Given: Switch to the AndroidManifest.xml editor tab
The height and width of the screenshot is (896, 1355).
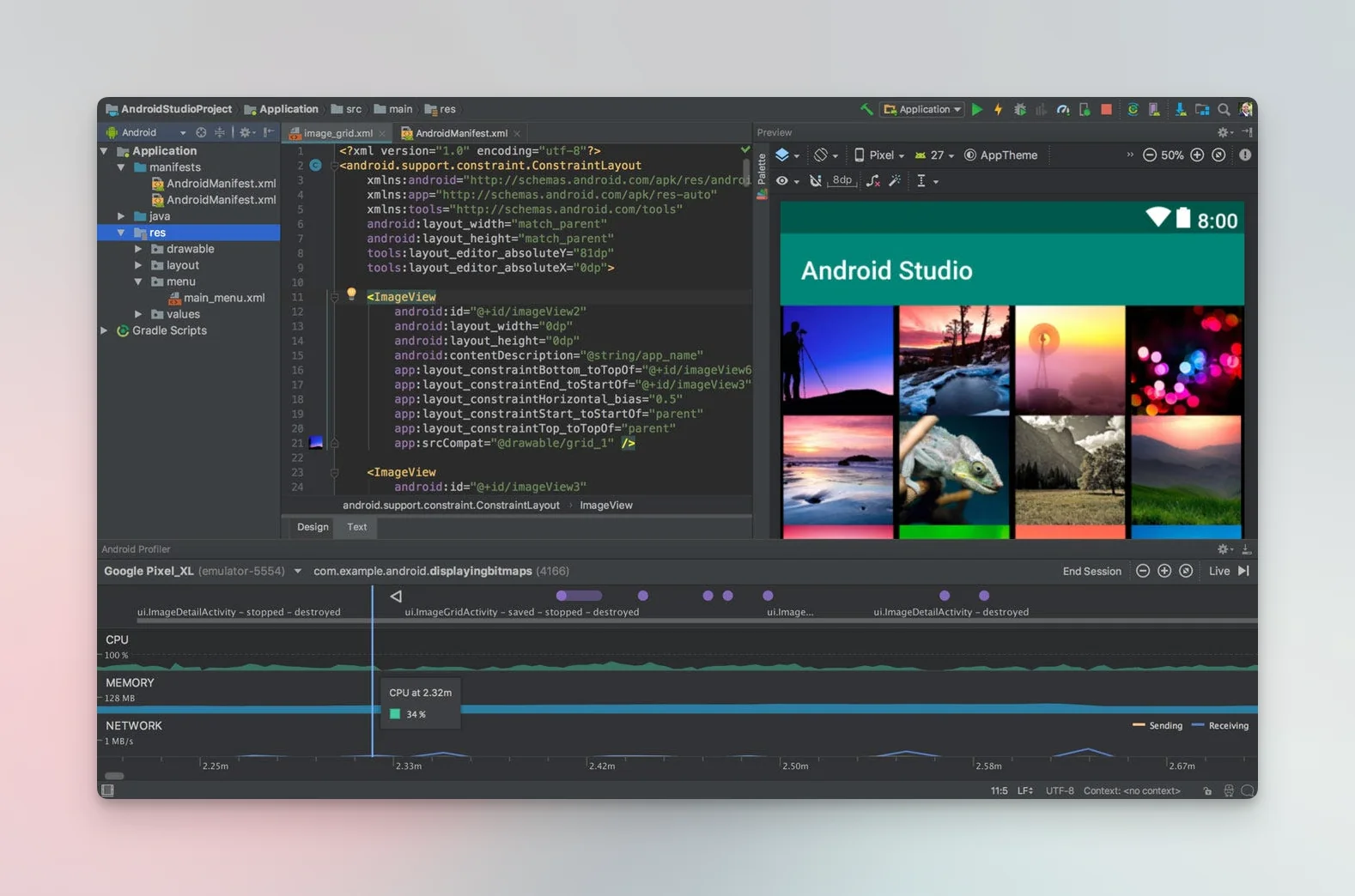Looking at the screenshot, I should (x=460, y=133).
